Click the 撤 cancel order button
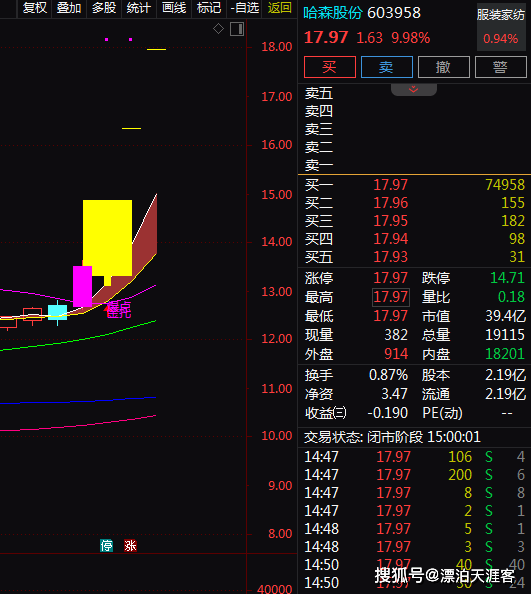531x594 pixels. tap(444, 67)
